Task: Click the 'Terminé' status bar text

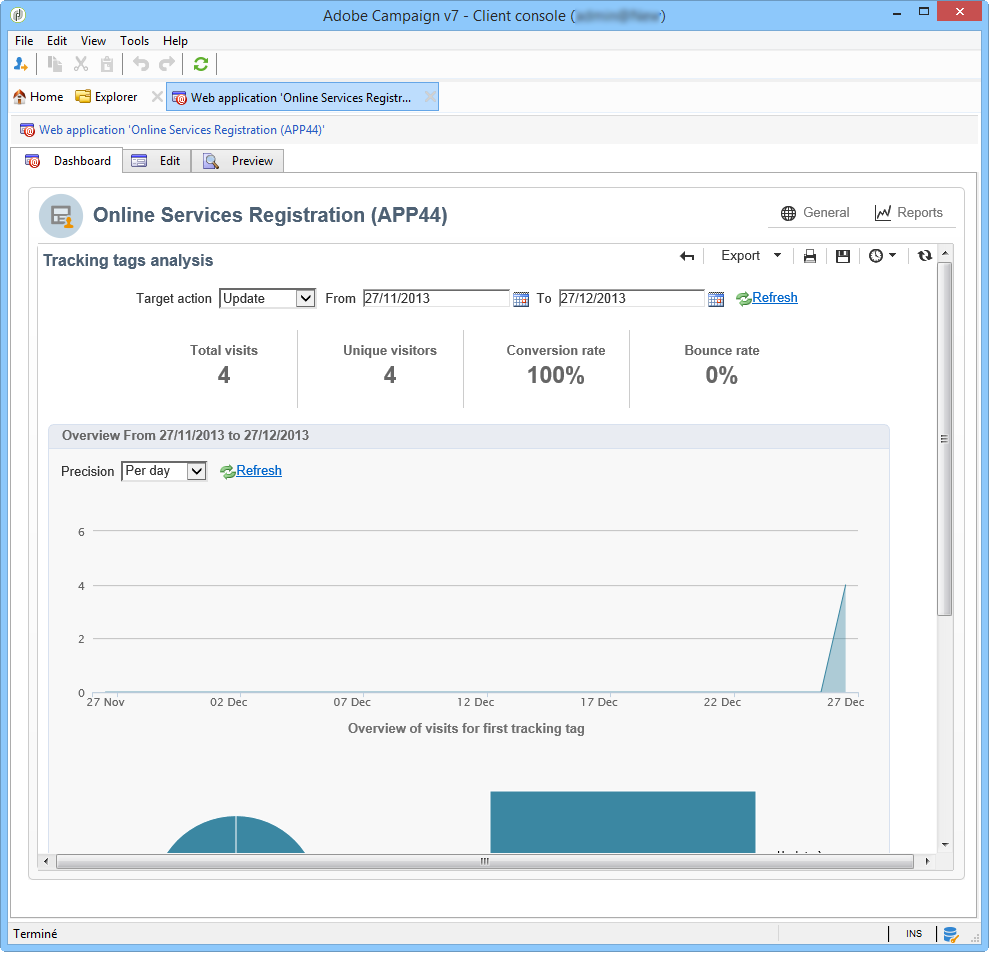Action: 35,934
